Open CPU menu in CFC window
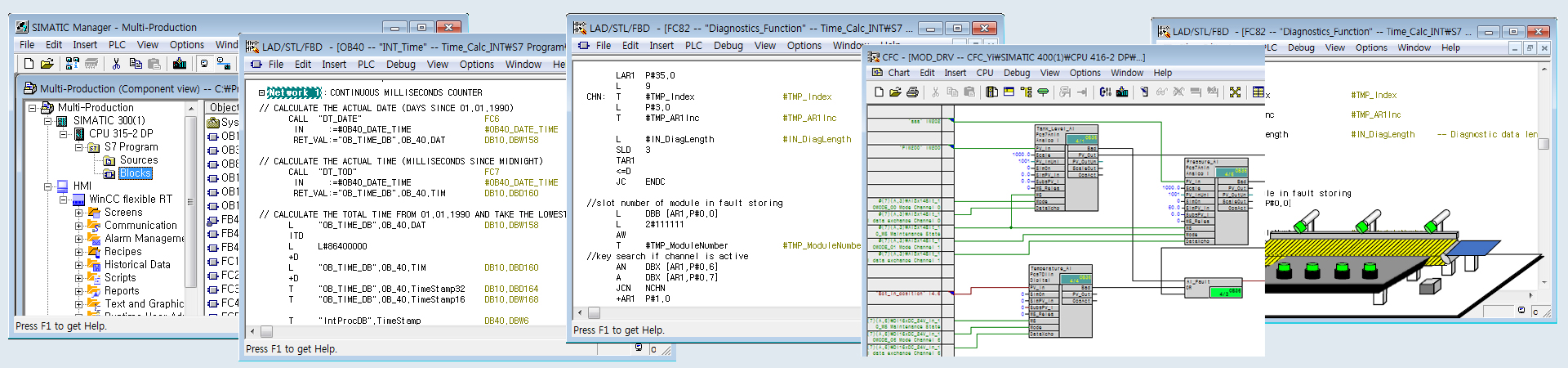The image size is (1568, 368). 985,73
